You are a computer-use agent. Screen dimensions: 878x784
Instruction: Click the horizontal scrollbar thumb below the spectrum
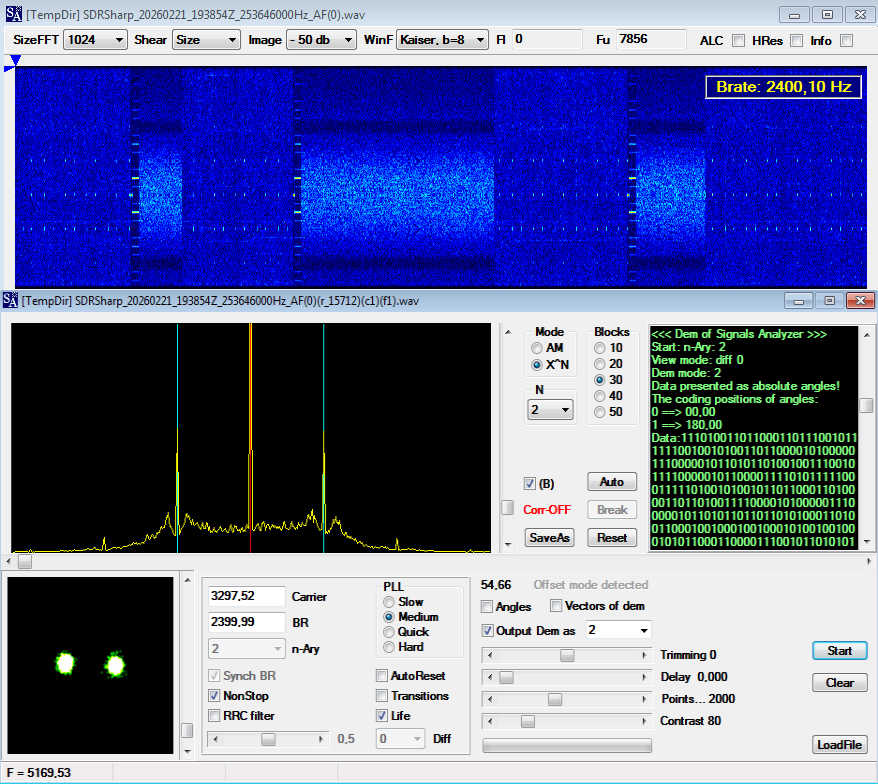[25, 561]
